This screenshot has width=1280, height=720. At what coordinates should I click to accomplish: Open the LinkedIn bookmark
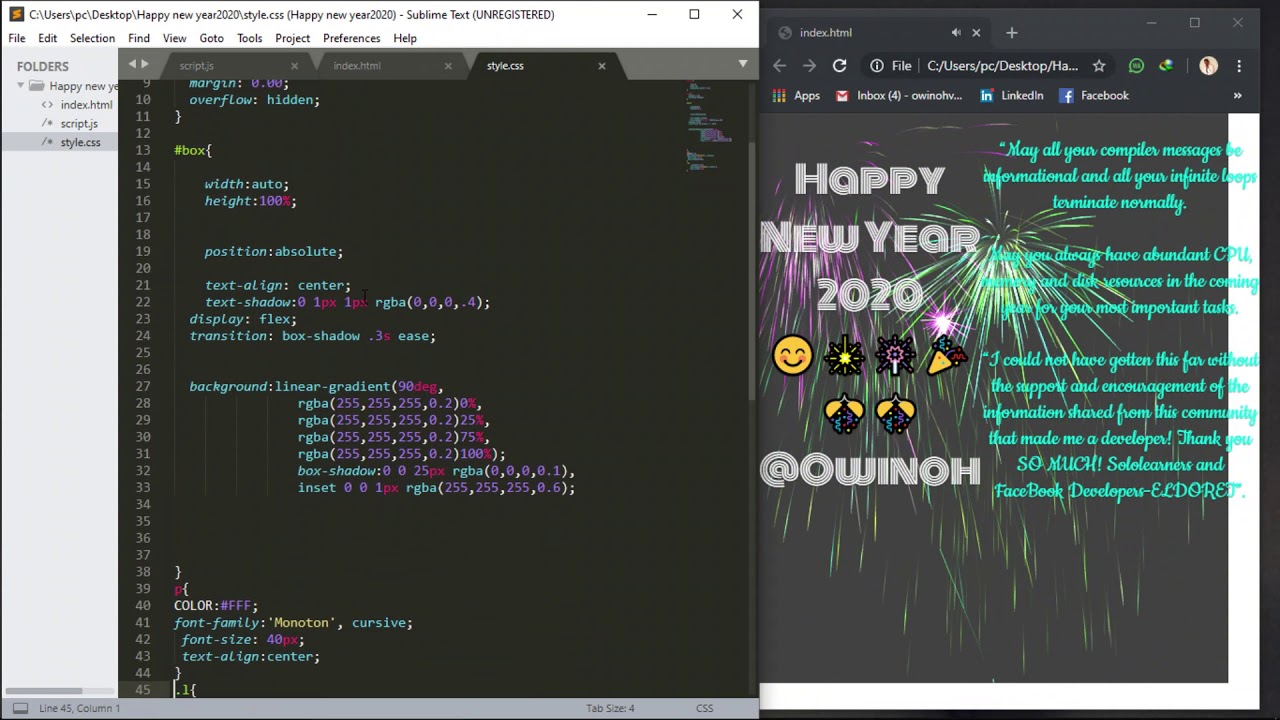[x=1011, y=95]
